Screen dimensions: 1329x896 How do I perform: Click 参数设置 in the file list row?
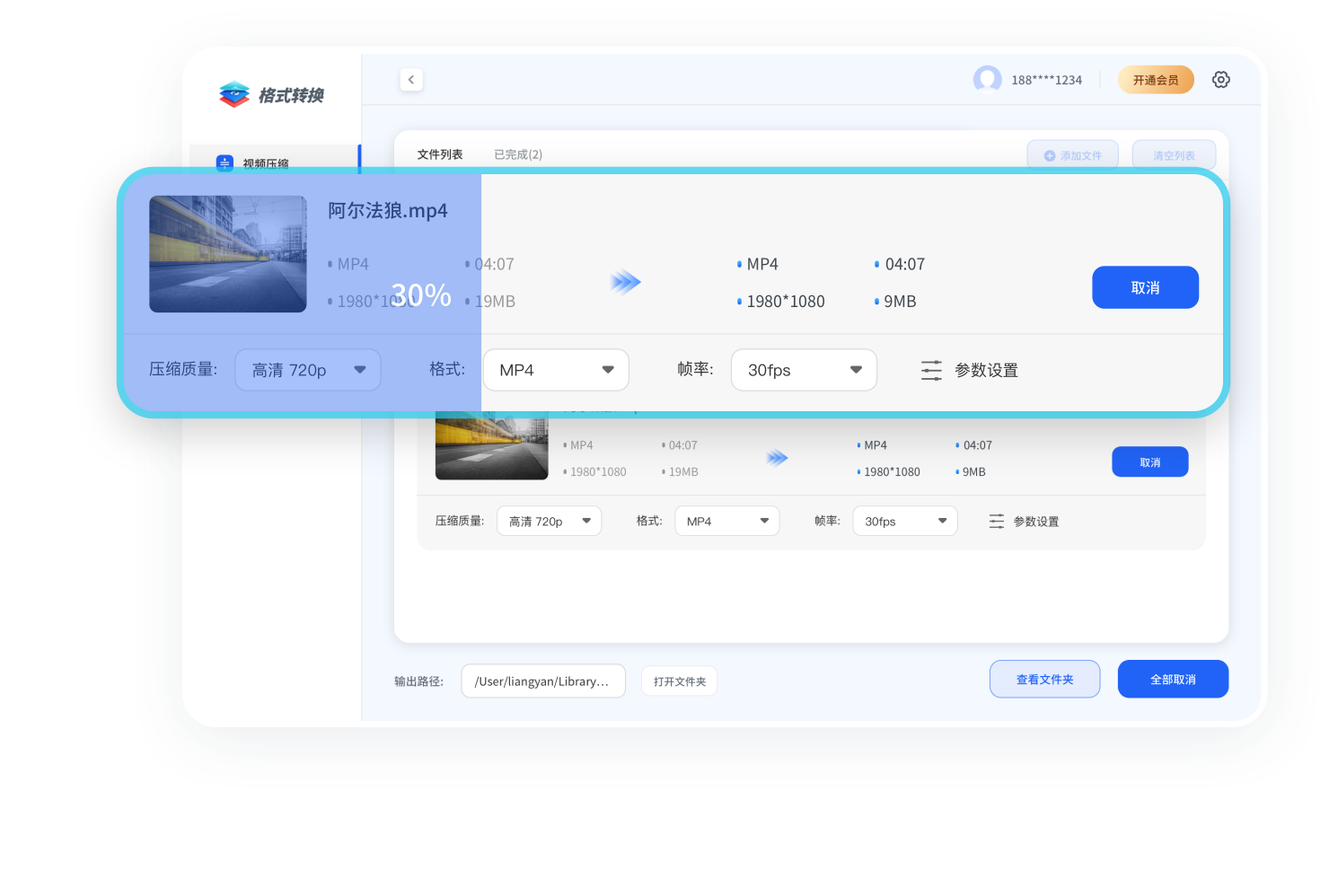(1036, 522)
